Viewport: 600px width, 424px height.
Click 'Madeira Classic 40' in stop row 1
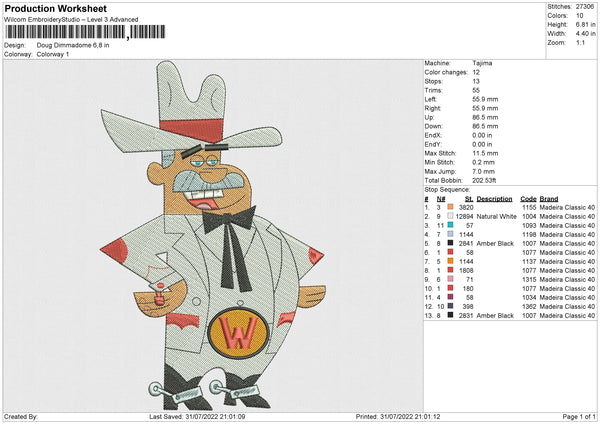point(567,207)
